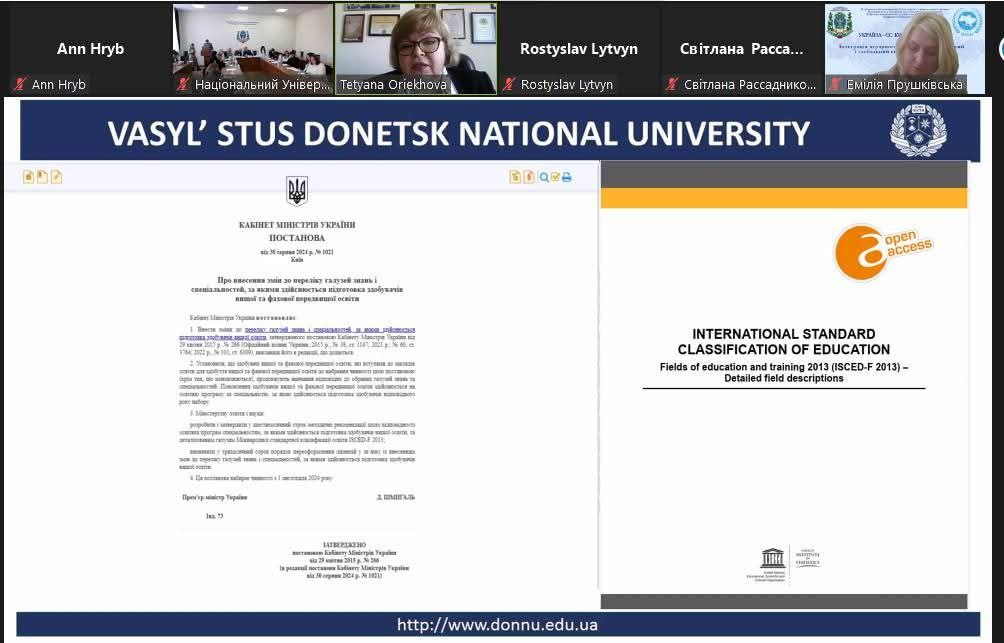
Task: Select Tetyana Oriekhova's video tile
Action: 416,49
